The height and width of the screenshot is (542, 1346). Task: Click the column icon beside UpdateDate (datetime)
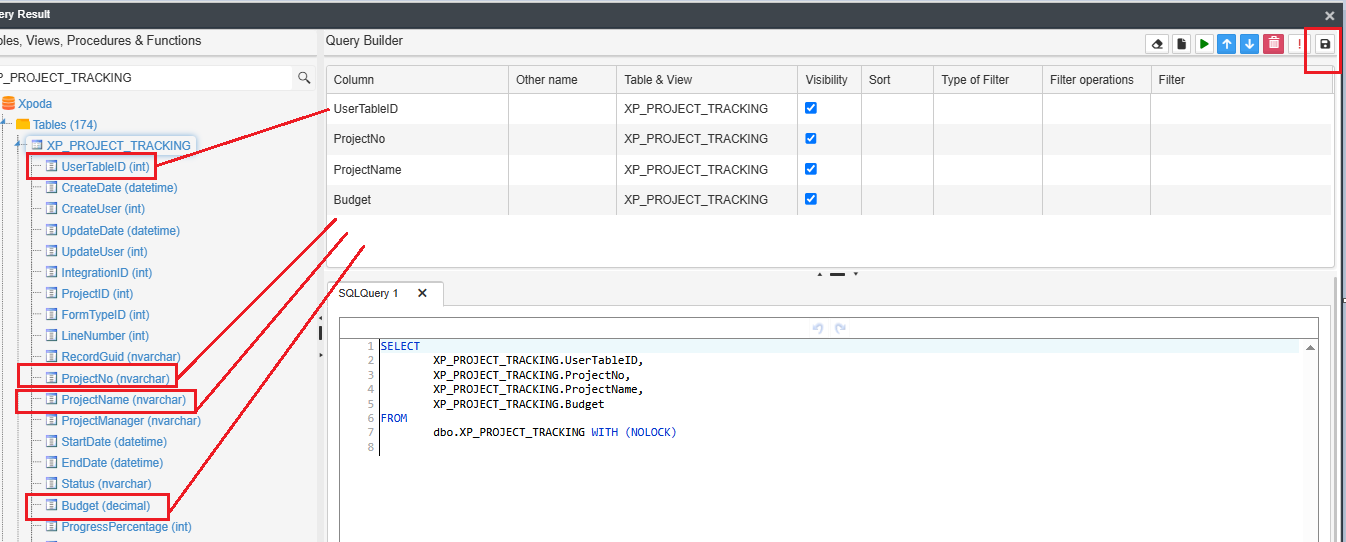click(52, 230)
